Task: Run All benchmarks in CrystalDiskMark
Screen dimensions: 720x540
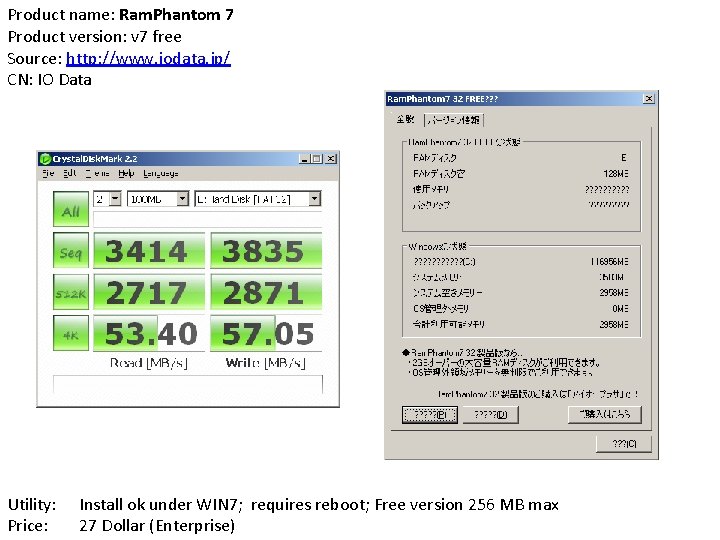Action: [71, 209]
